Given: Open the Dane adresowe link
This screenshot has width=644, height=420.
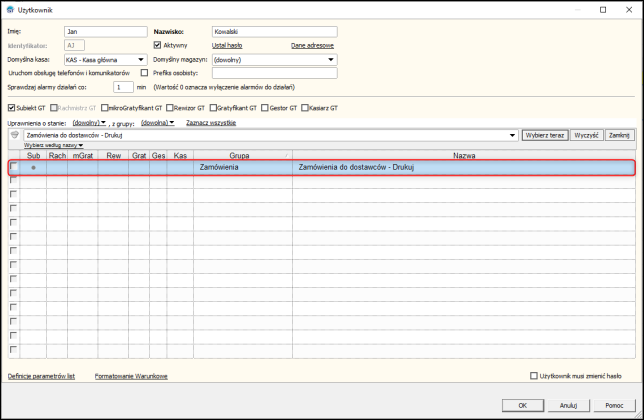Looking at the screenshot, I should tap(312, 45).
